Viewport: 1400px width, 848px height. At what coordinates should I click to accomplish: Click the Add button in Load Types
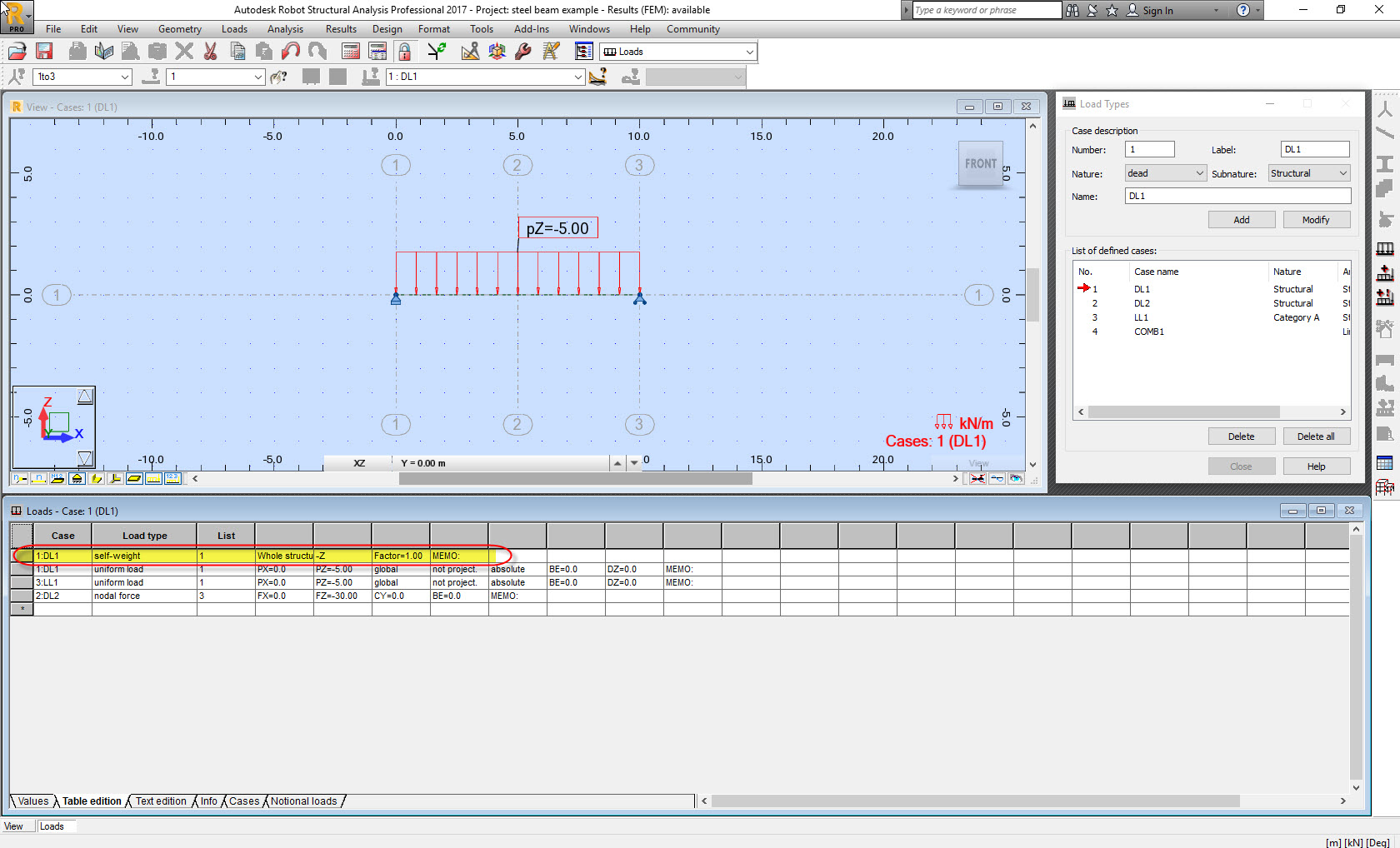[1242, 220]
